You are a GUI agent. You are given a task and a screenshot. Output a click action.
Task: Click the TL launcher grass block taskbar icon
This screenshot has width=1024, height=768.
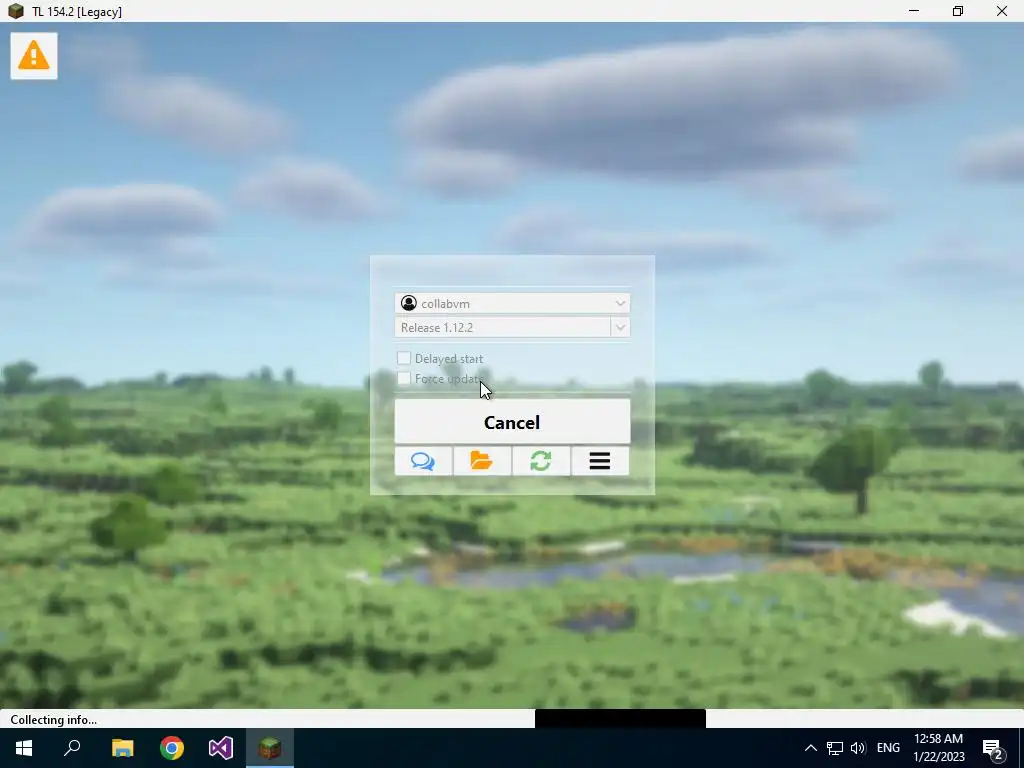point(270,748)
